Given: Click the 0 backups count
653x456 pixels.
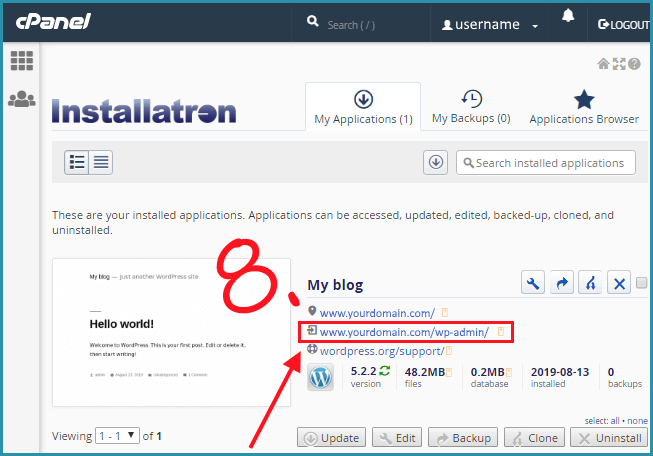Looking at the screenshot, I should pos(611,372).
